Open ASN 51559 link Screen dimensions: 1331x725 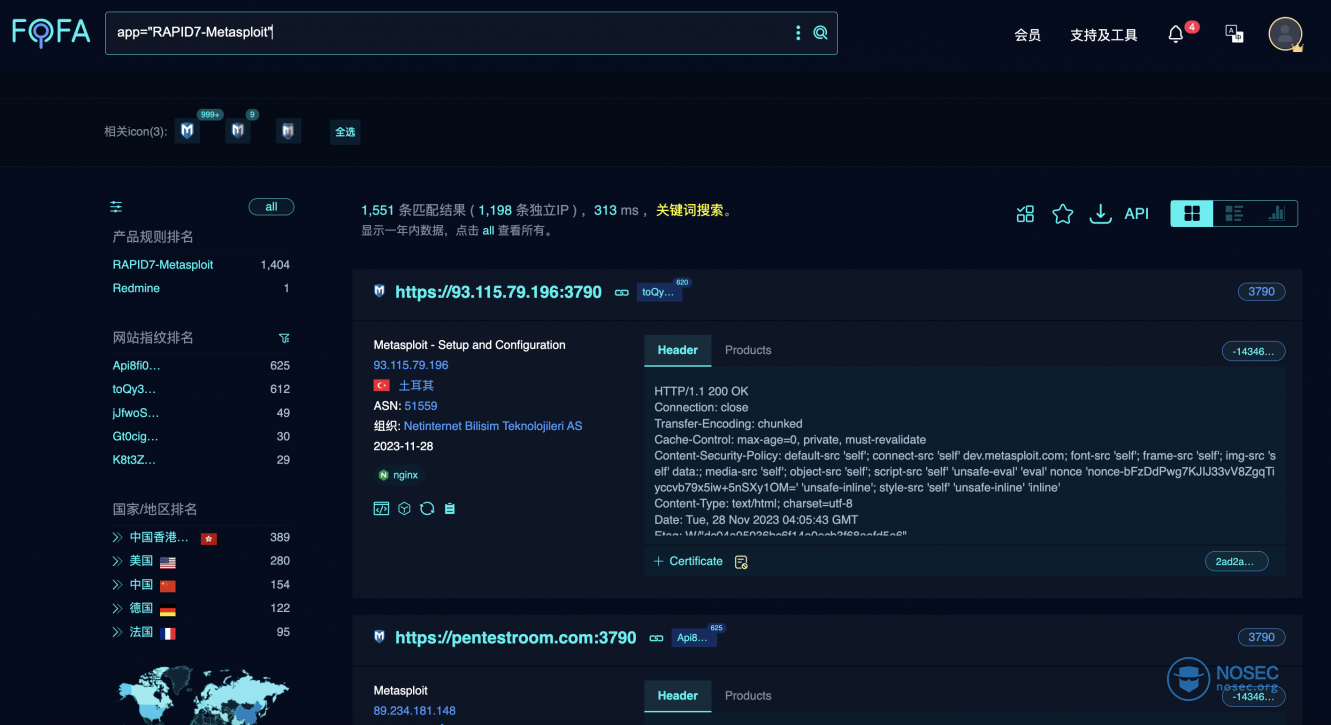click(421, 406)
